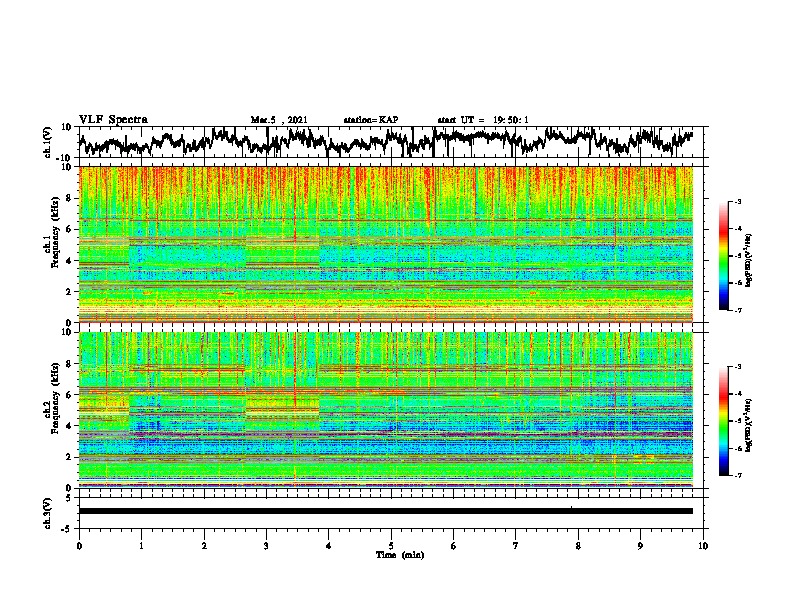Click the "4" kHz tick on ch.2 frequency axis

[68, 426]
